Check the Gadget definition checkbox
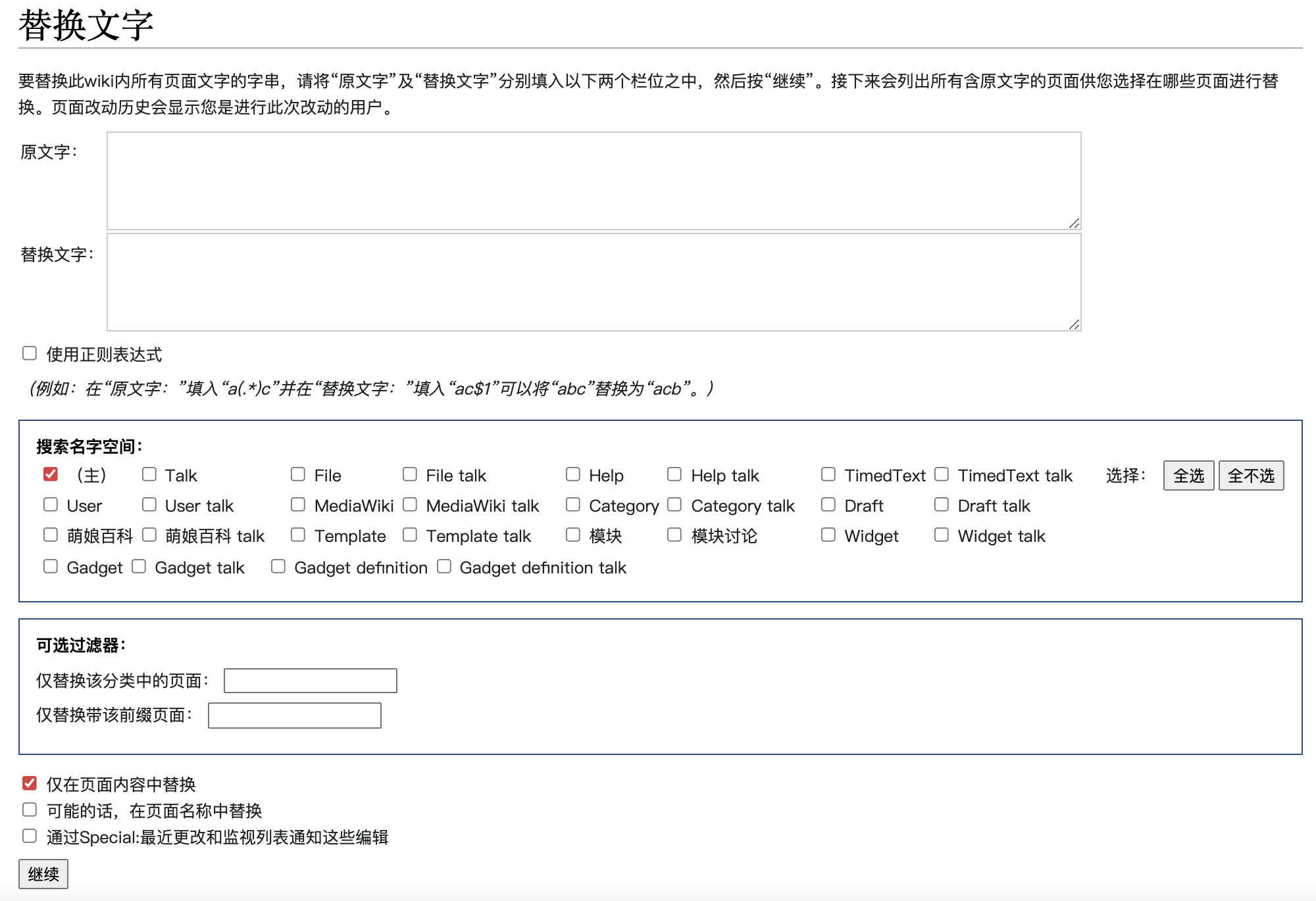Viewport: 1316px width, 901px height. pyautogui.click(x=278, y=566)
